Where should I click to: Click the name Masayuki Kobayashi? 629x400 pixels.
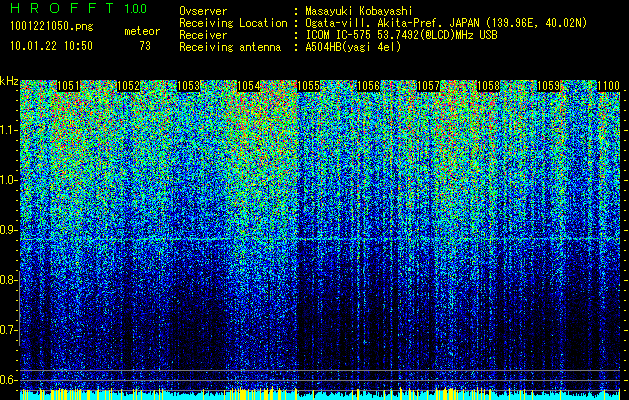(x=359, y=11)
